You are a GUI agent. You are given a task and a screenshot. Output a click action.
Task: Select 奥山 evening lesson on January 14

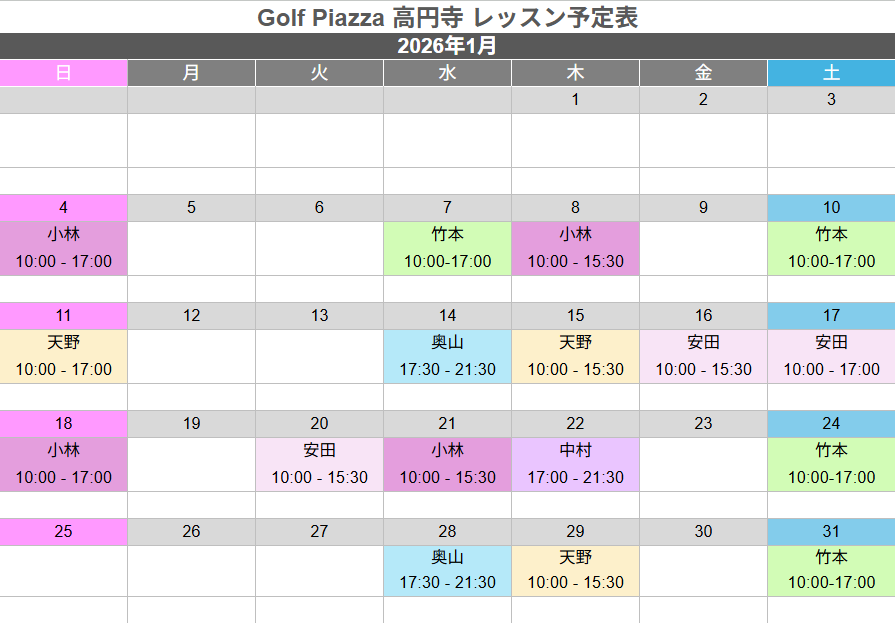coord(447,356)
